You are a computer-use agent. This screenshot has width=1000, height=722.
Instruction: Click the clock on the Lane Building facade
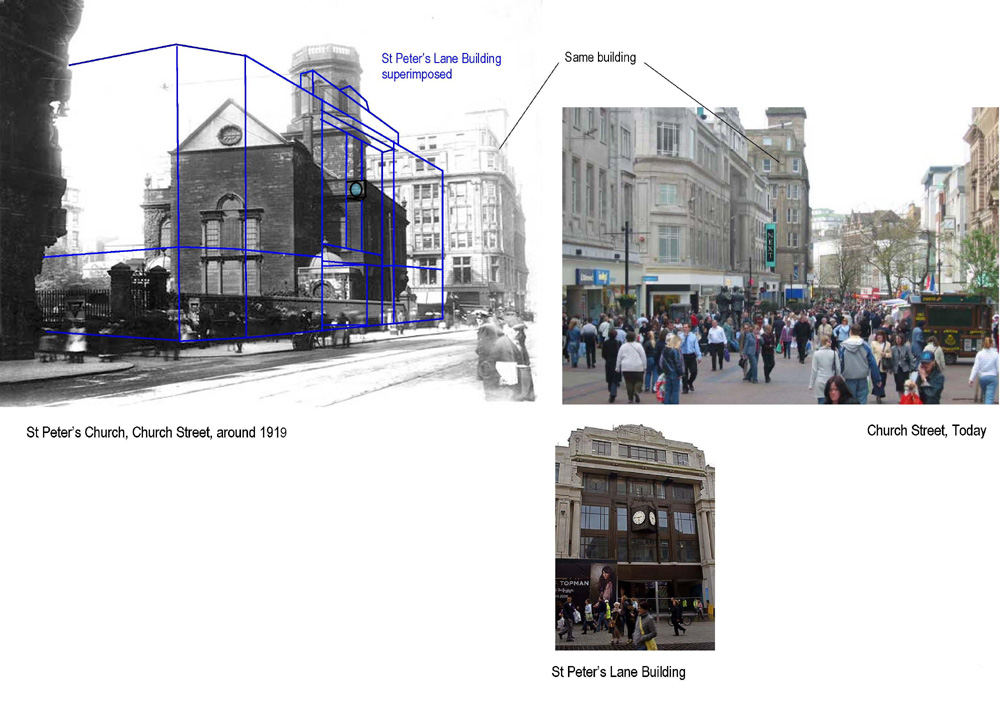tap(645, 518)
